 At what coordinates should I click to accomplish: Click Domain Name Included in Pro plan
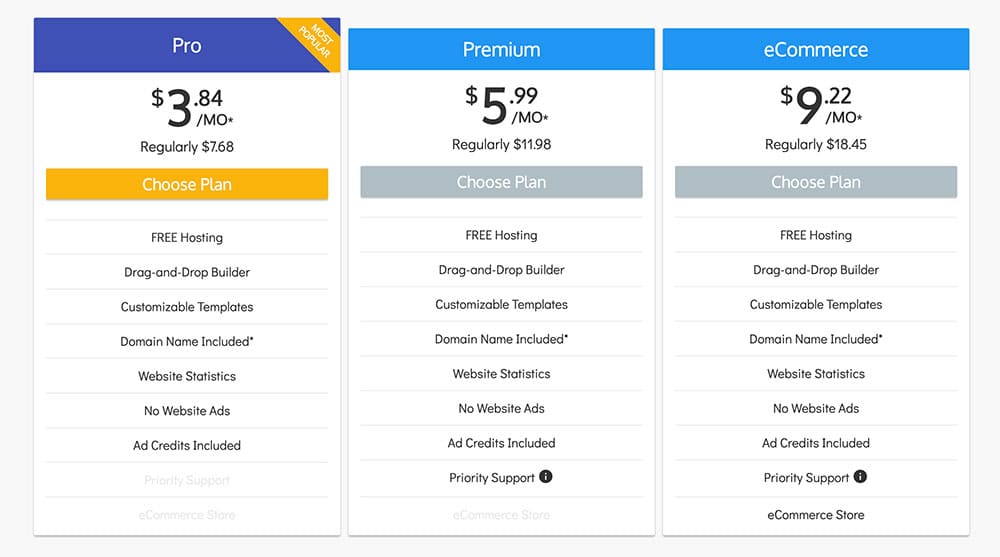tap(187, 341)
